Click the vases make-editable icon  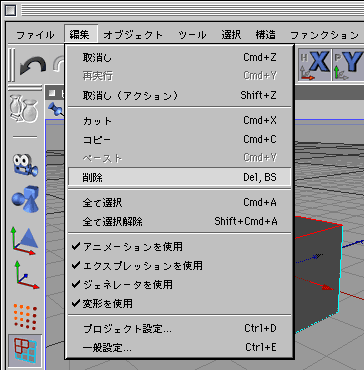(x=24, y=108)
